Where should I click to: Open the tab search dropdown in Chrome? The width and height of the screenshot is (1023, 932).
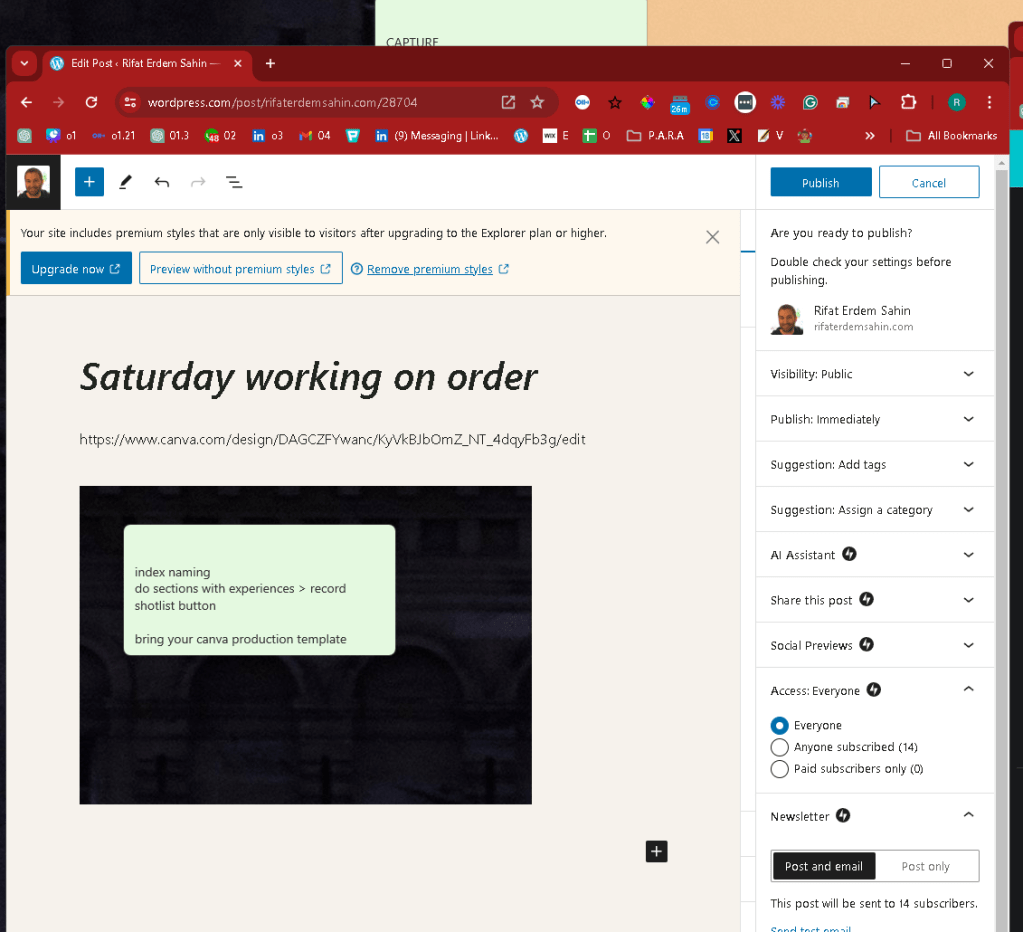tap(24, 63)
